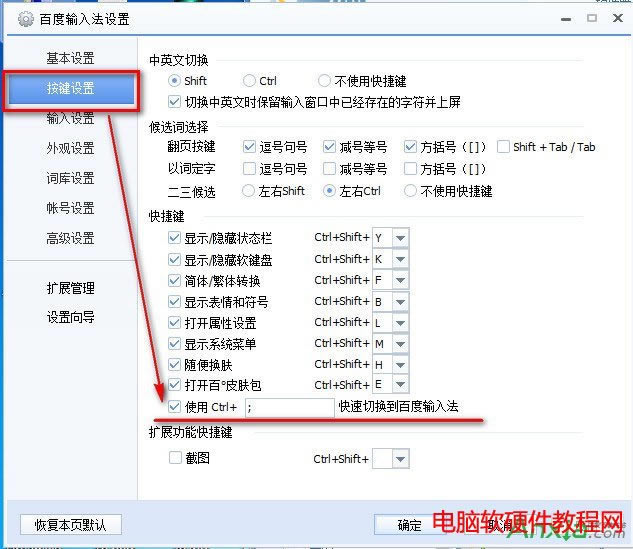633x549 pixels.
Task: Click the Ctrl+ hotkey input field
Action: pos(289,407)
